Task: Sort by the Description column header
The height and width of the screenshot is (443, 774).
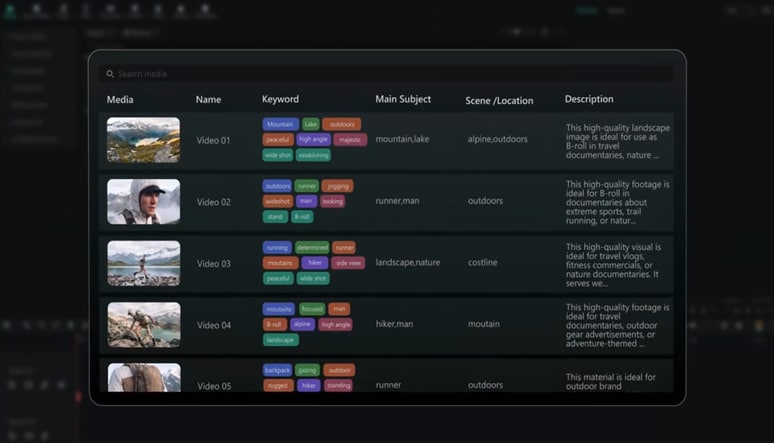Action: [x=589, y=99]
